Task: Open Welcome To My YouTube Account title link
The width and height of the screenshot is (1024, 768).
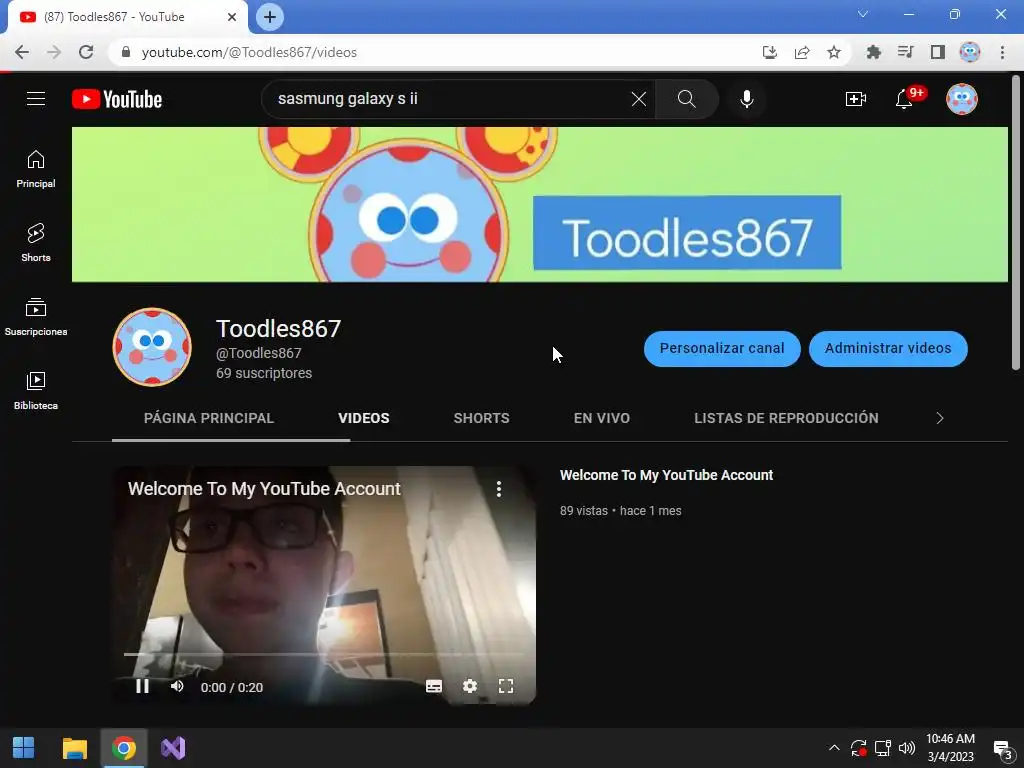Action: pyautogui.click(x=666, y=475)
